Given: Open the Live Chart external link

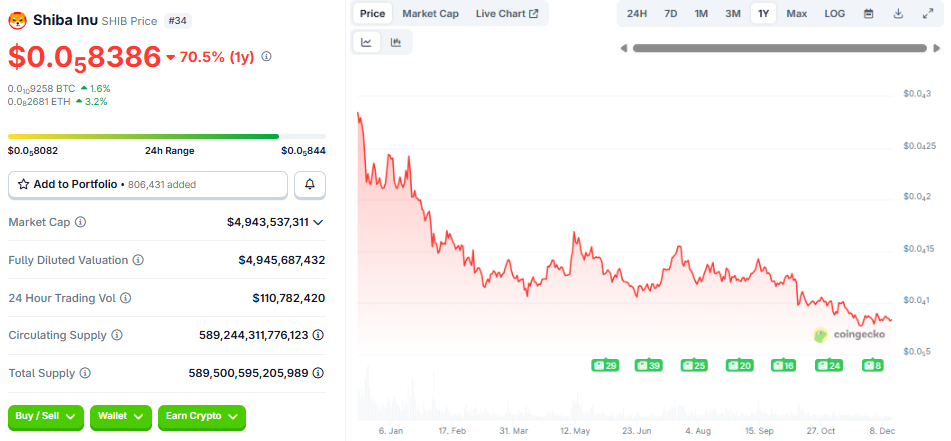Looking at the screenshot, I should [x=507, y=13].
